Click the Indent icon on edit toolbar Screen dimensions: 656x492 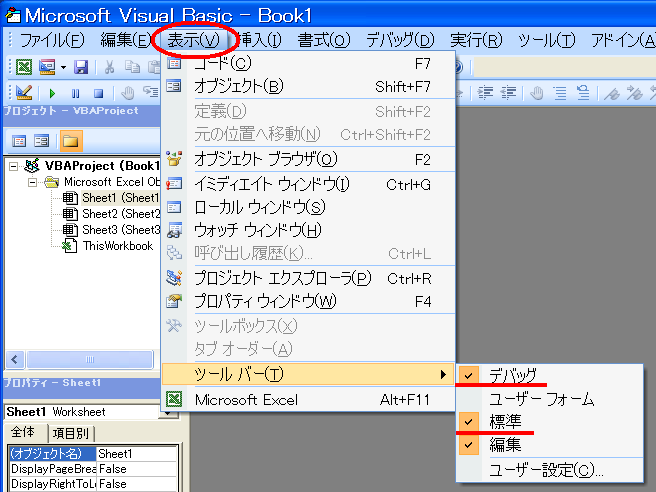(485, 92)
